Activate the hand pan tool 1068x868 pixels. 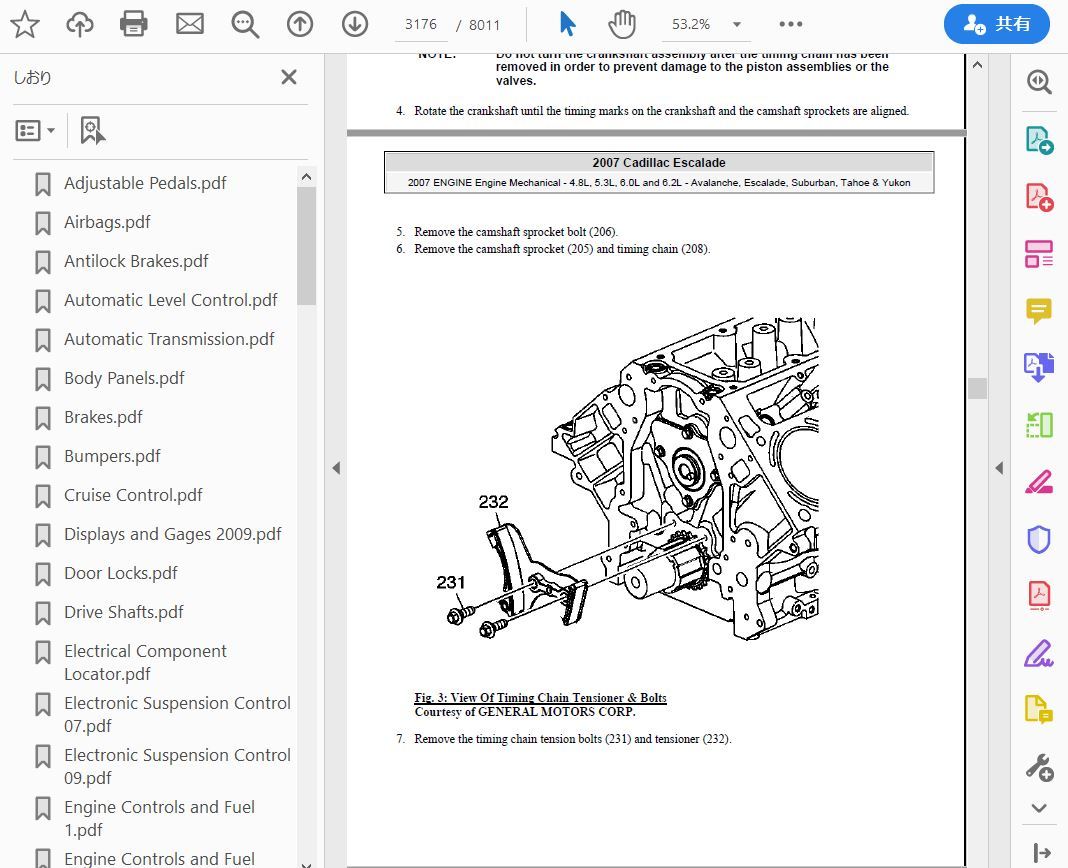[x=622, y=25]
